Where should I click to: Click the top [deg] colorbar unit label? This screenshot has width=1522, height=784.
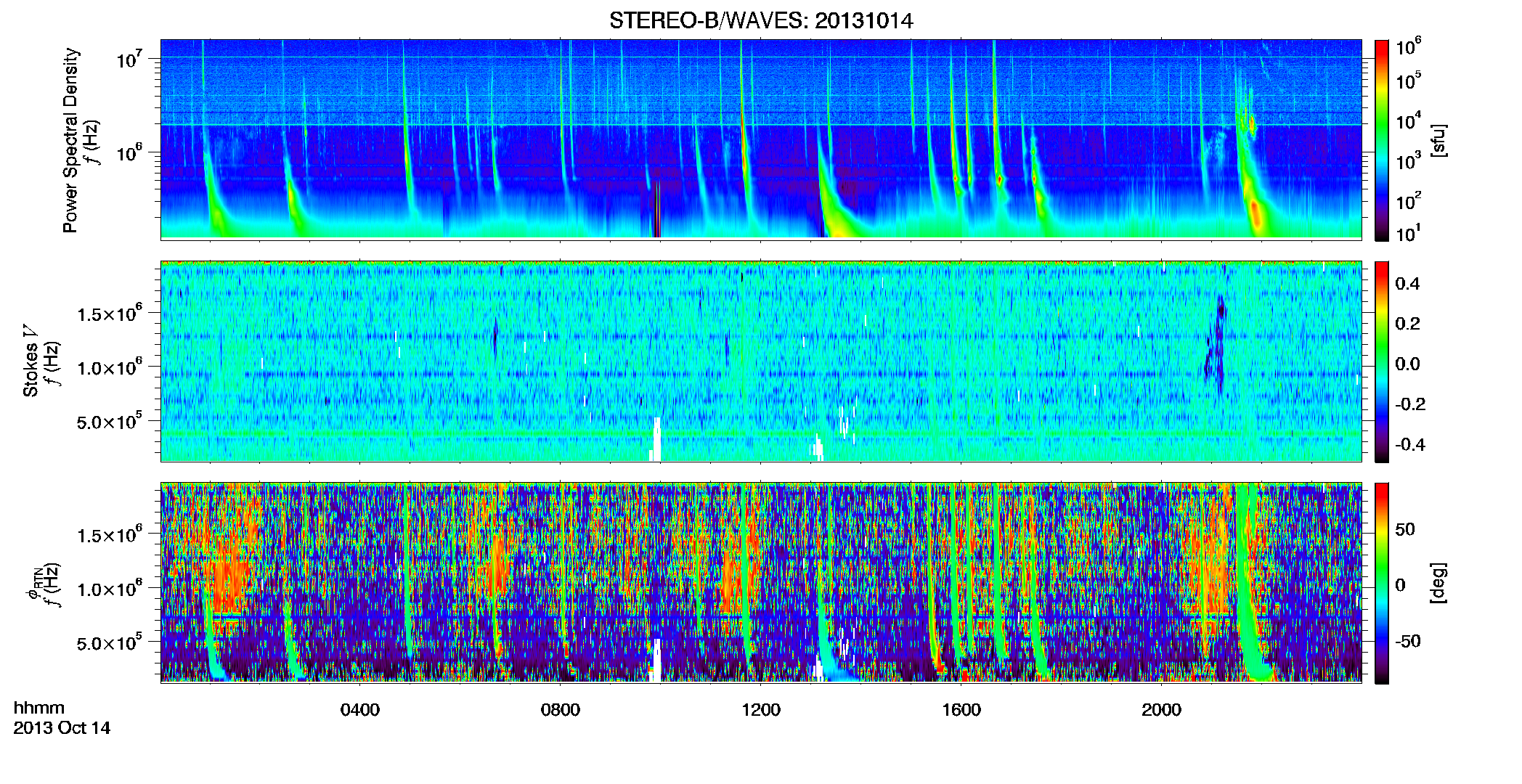[x=1439, y=582]
